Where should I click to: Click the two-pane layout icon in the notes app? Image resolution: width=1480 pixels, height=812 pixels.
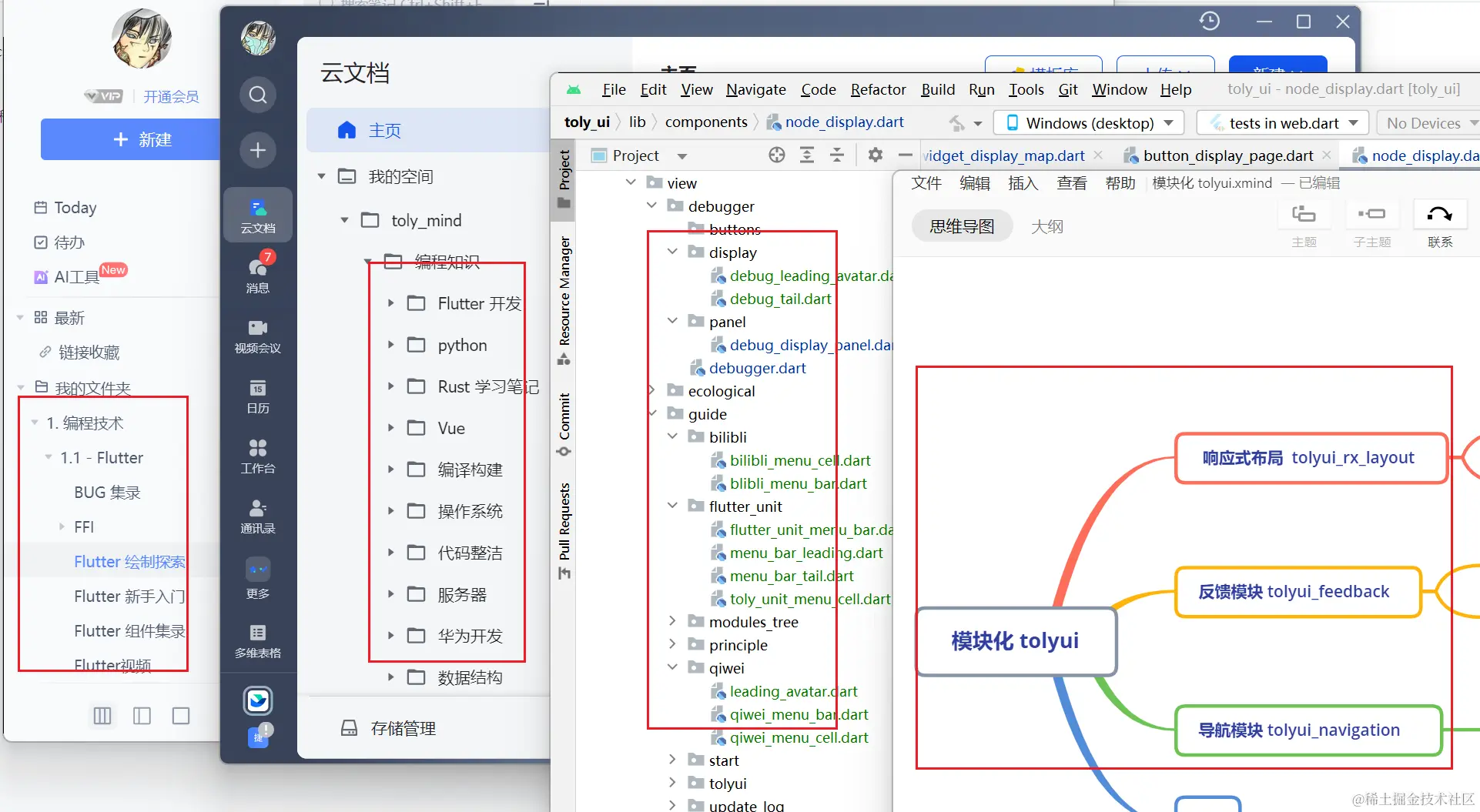[x=142, y=716]
